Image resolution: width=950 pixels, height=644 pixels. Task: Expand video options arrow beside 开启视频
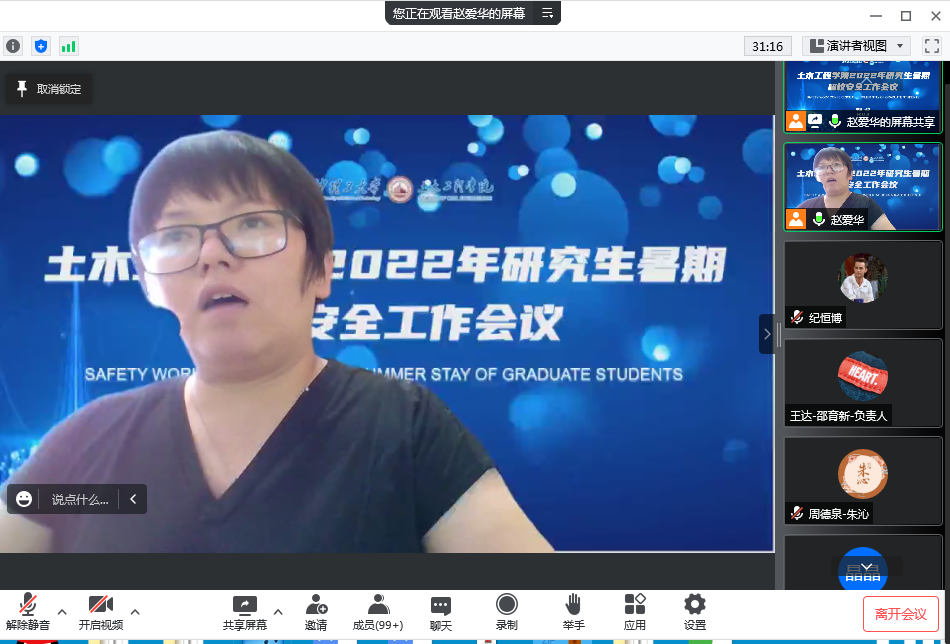click(x=135, y=611)
